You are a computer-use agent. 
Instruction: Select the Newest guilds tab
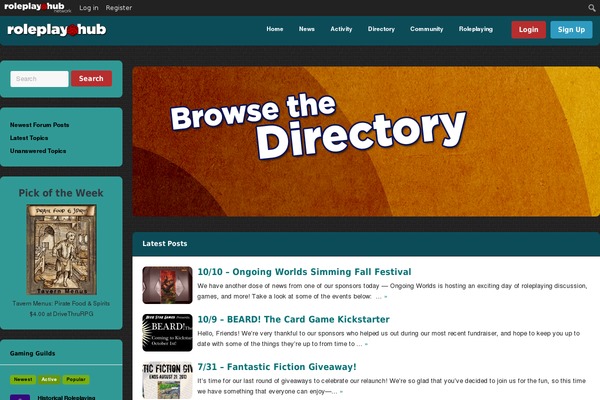(x=23, y=379)
